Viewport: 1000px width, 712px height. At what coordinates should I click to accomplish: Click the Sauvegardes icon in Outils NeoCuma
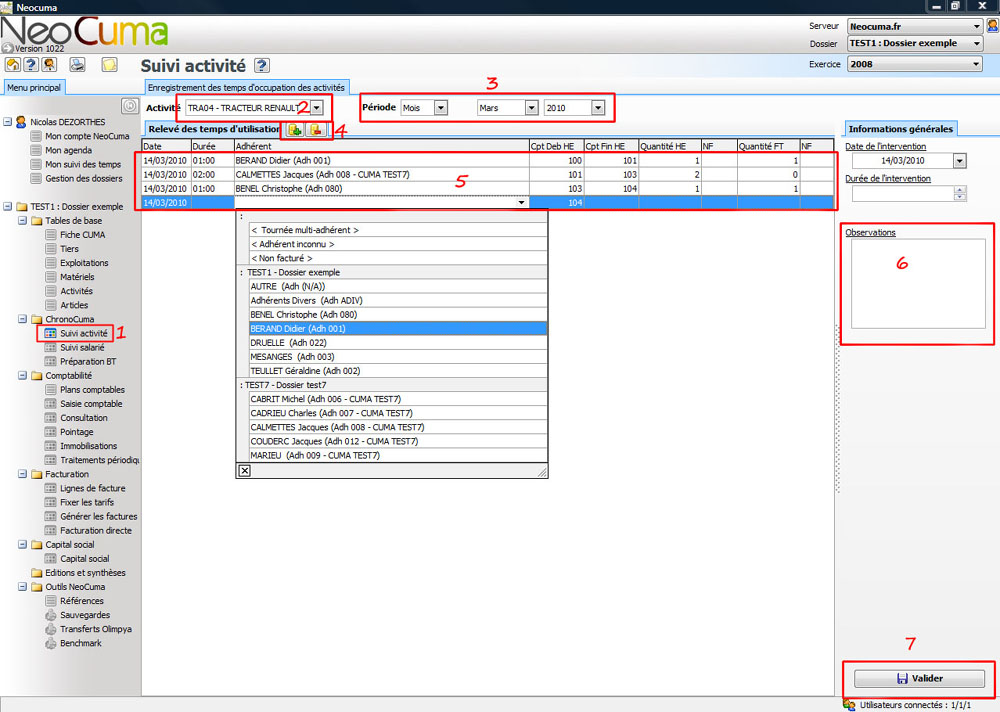(x=50, y=615)
